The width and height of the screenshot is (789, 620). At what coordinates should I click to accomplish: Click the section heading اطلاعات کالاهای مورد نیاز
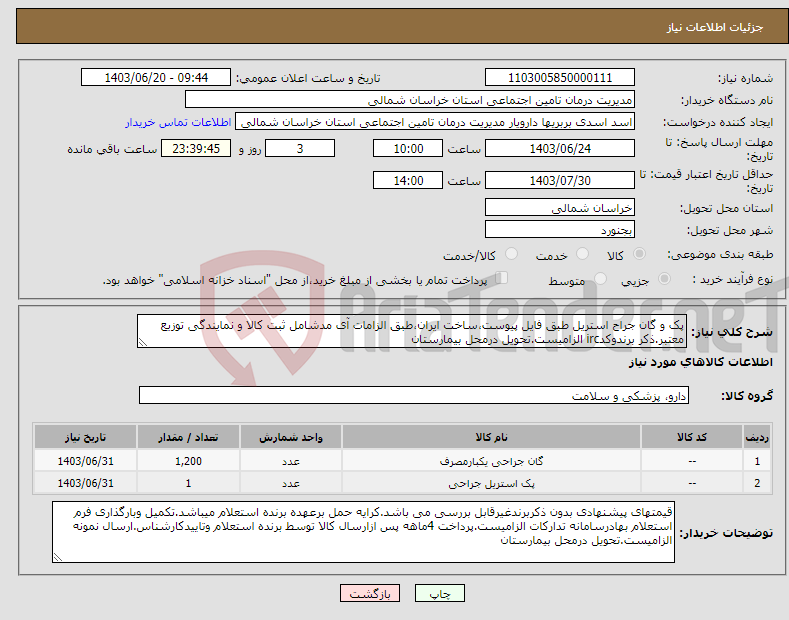click(700, 362)
